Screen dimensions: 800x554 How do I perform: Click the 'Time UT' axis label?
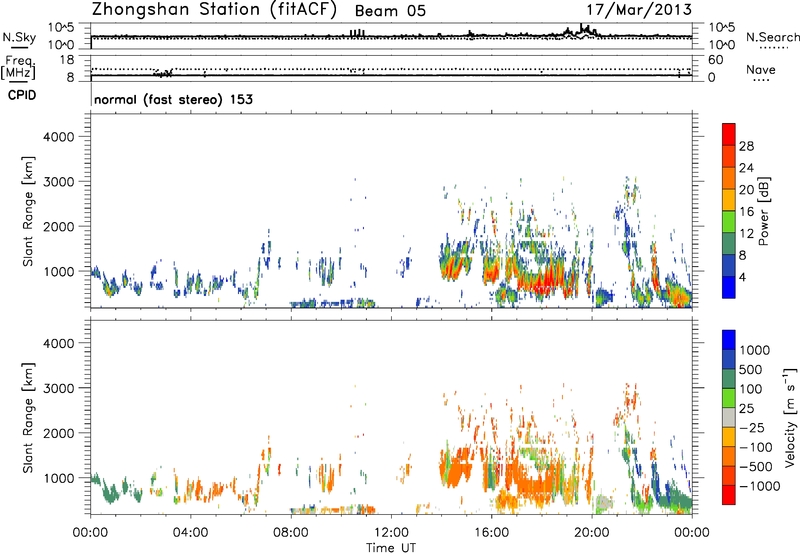pos(391,548)
